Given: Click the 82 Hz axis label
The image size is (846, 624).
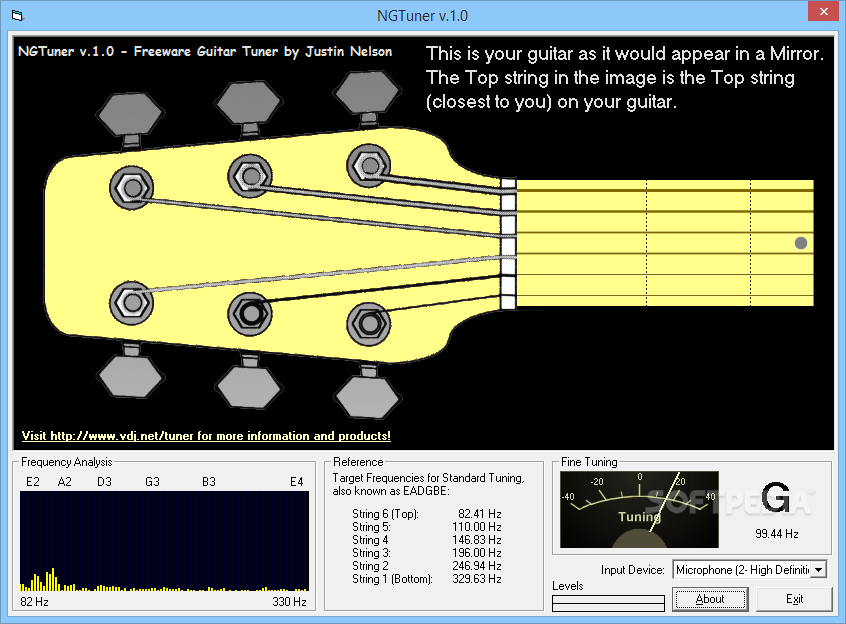Looking at the screenshot, I should [x=35, y=602].
